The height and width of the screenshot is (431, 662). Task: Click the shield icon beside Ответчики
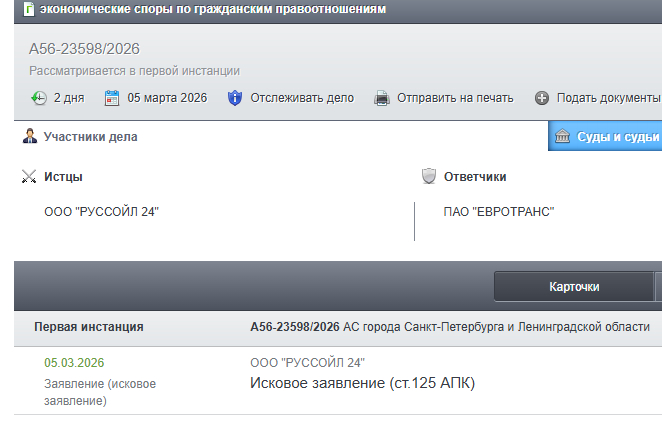click(x=429, y=177)
